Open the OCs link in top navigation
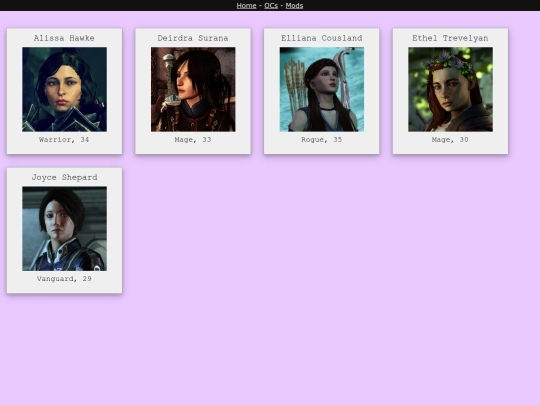This screenshot has height=405, width=540. (x=271, y=6)
